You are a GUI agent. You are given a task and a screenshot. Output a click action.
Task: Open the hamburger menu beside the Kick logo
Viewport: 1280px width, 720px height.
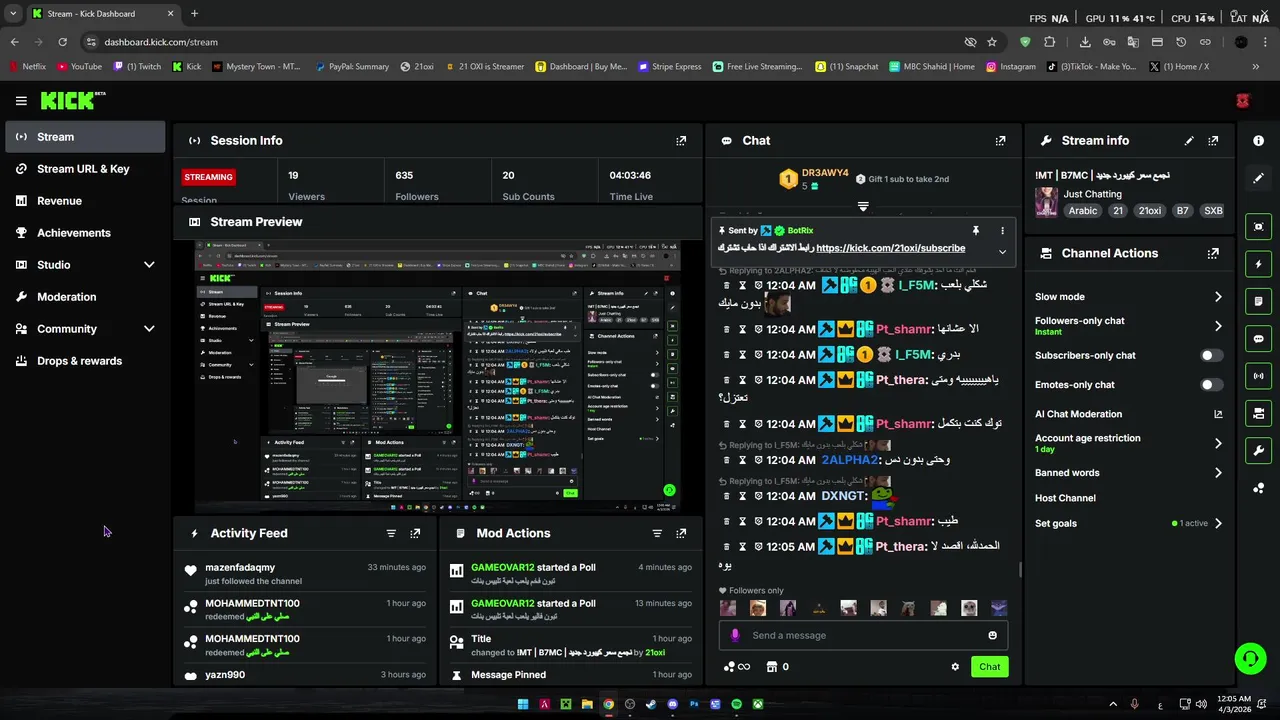(21, 101)
